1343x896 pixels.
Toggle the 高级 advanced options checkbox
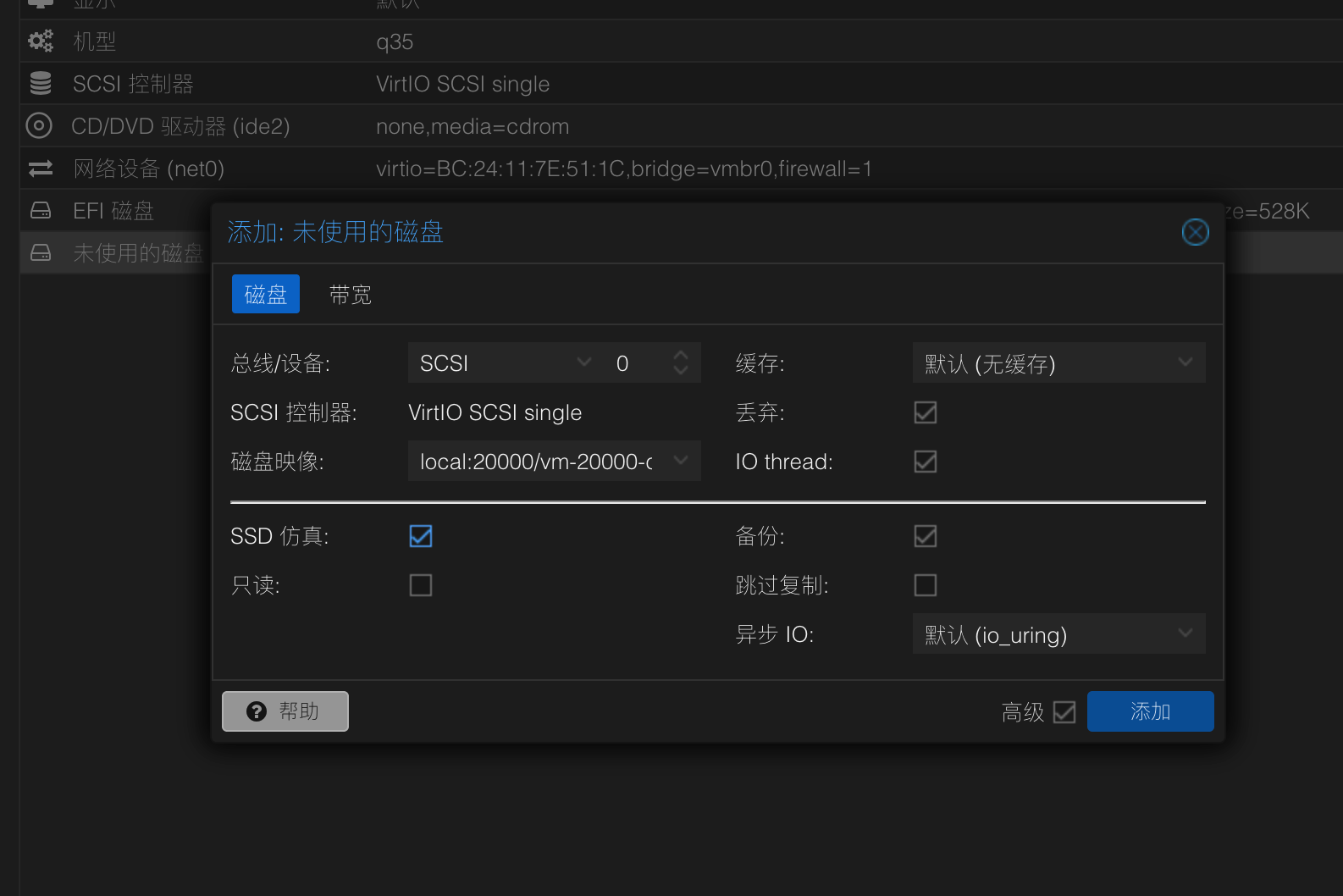click(x=1064, y=712)
